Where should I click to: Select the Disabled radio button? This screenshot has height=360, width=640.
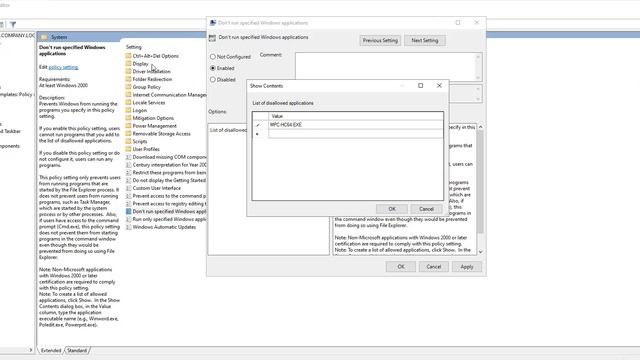point(213,80)
